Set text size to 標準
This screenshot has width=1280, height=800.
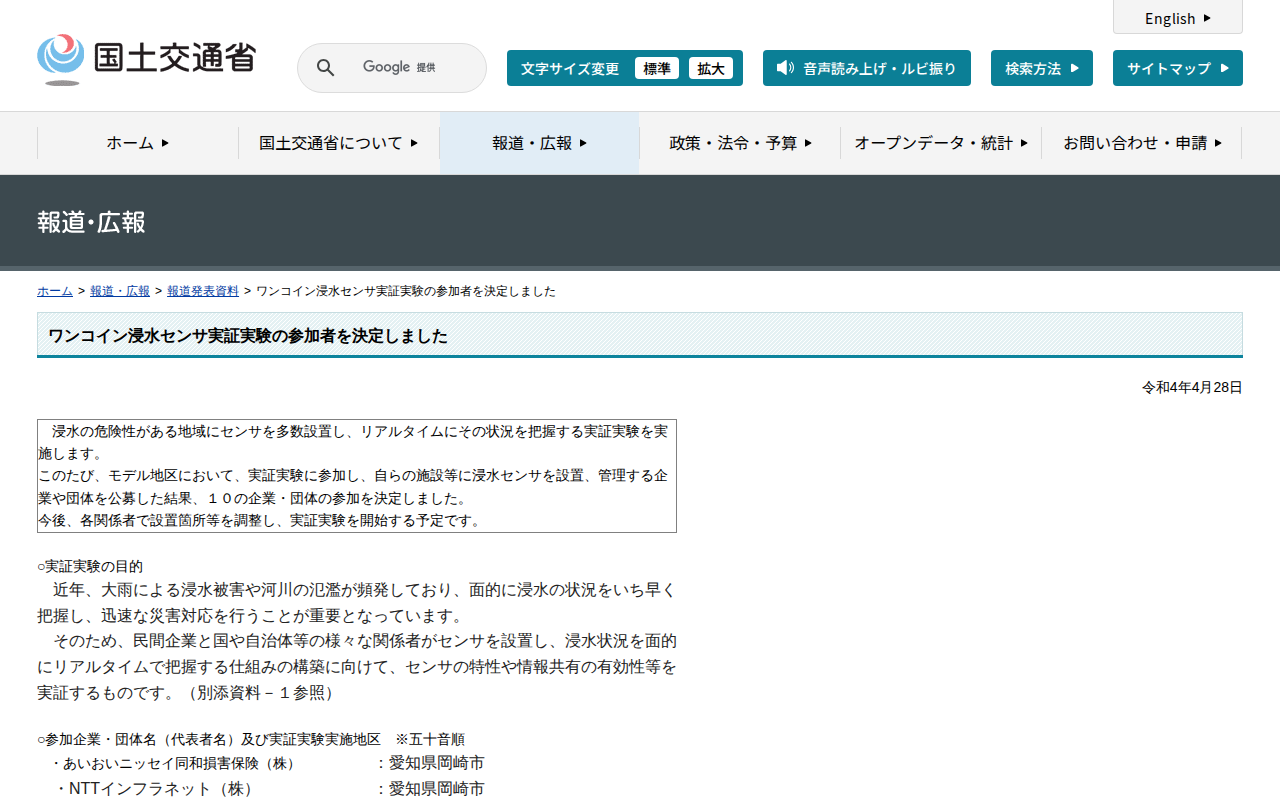pos(657,68)
